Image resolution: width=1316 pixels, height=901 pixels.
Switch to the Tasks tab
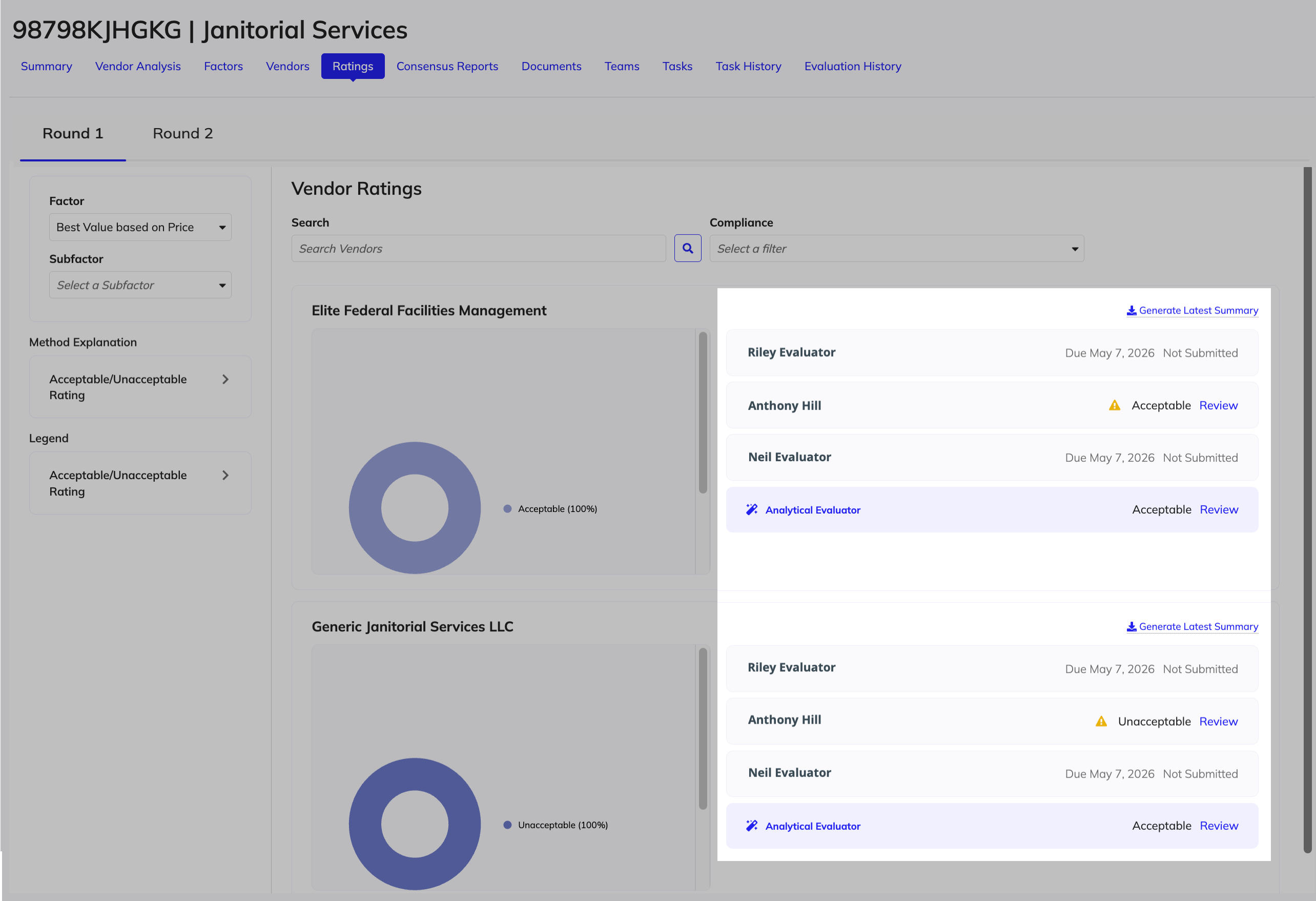point(677,66)
